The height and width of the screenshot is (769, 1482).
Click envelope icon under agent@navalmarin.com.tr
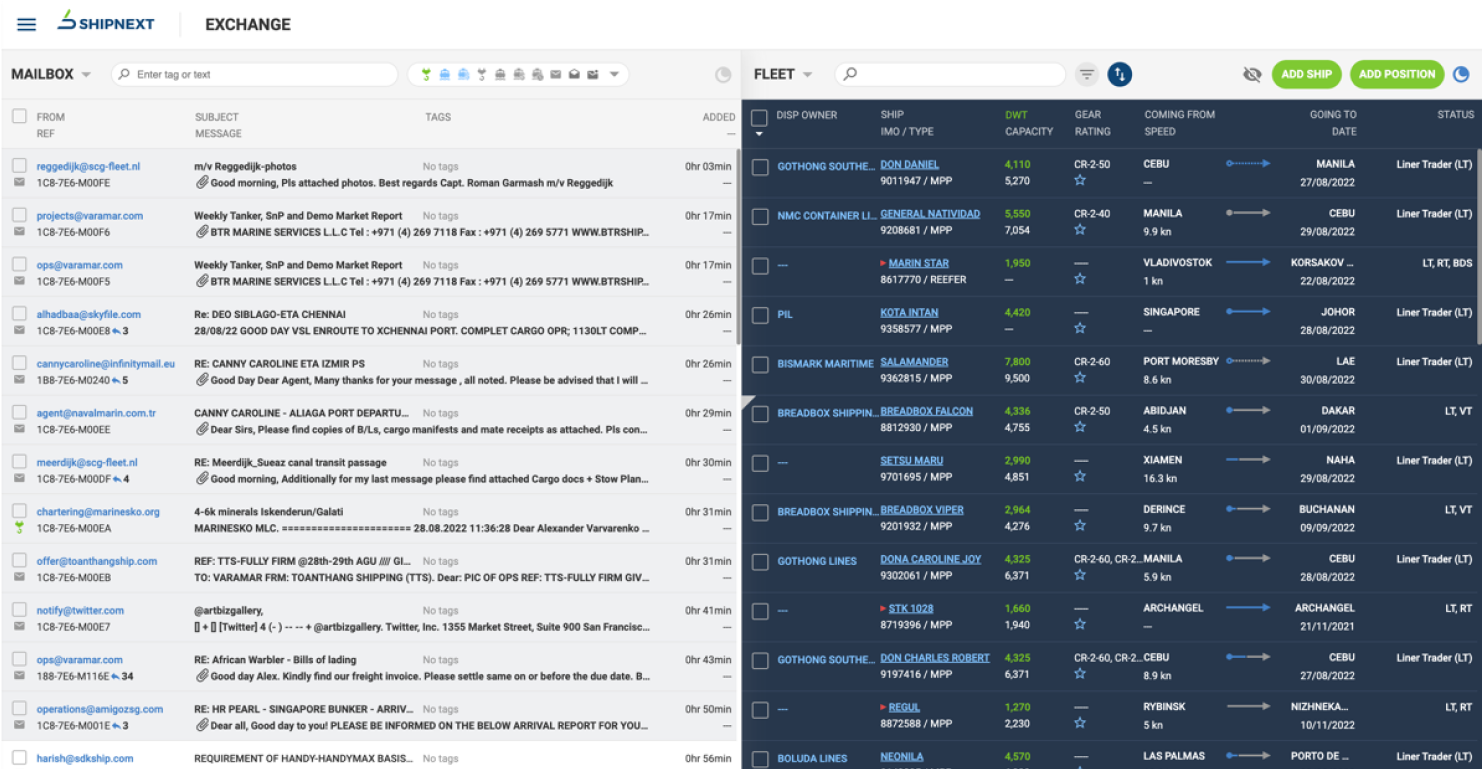click(x=19, y=429)
